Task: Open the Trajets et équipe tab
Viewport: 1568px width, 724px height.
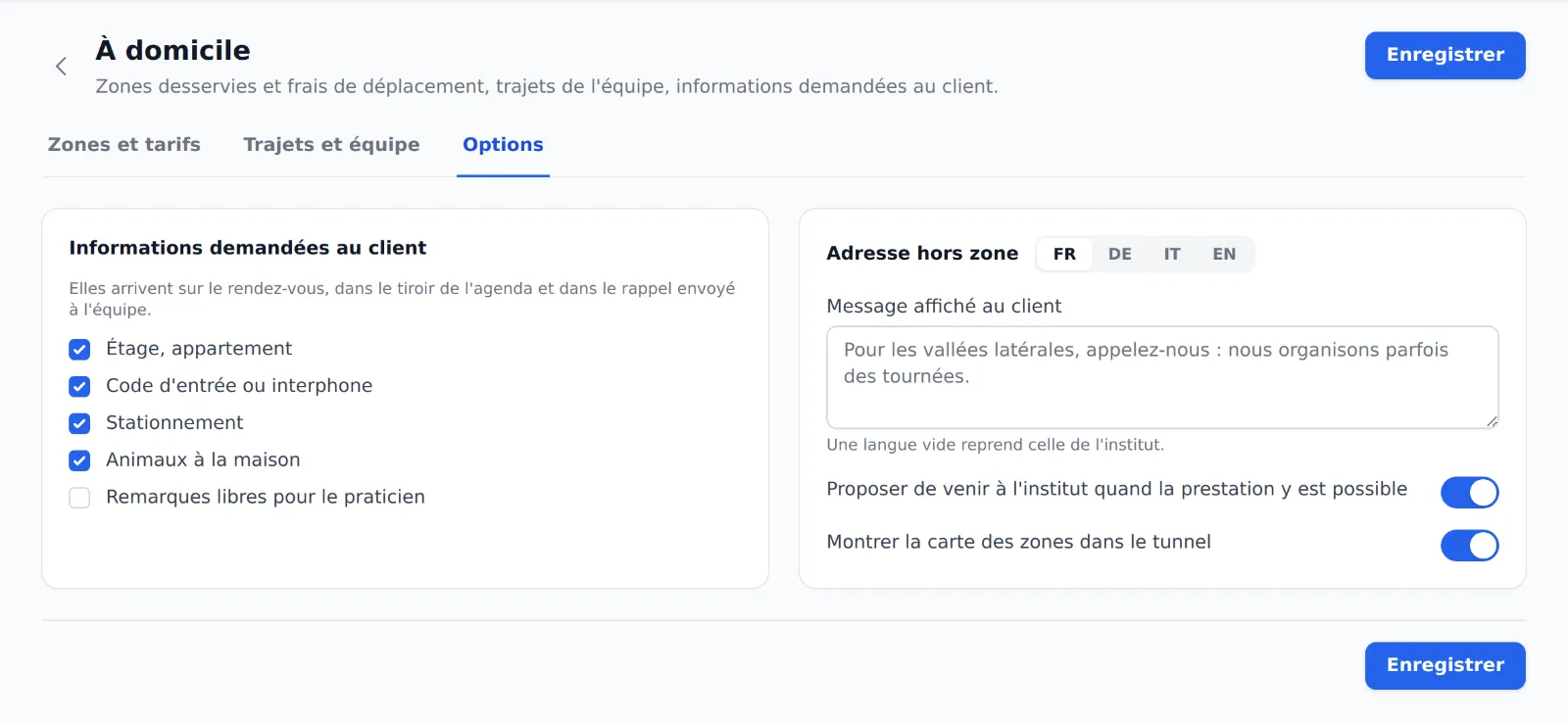Action: click(331, 145)
